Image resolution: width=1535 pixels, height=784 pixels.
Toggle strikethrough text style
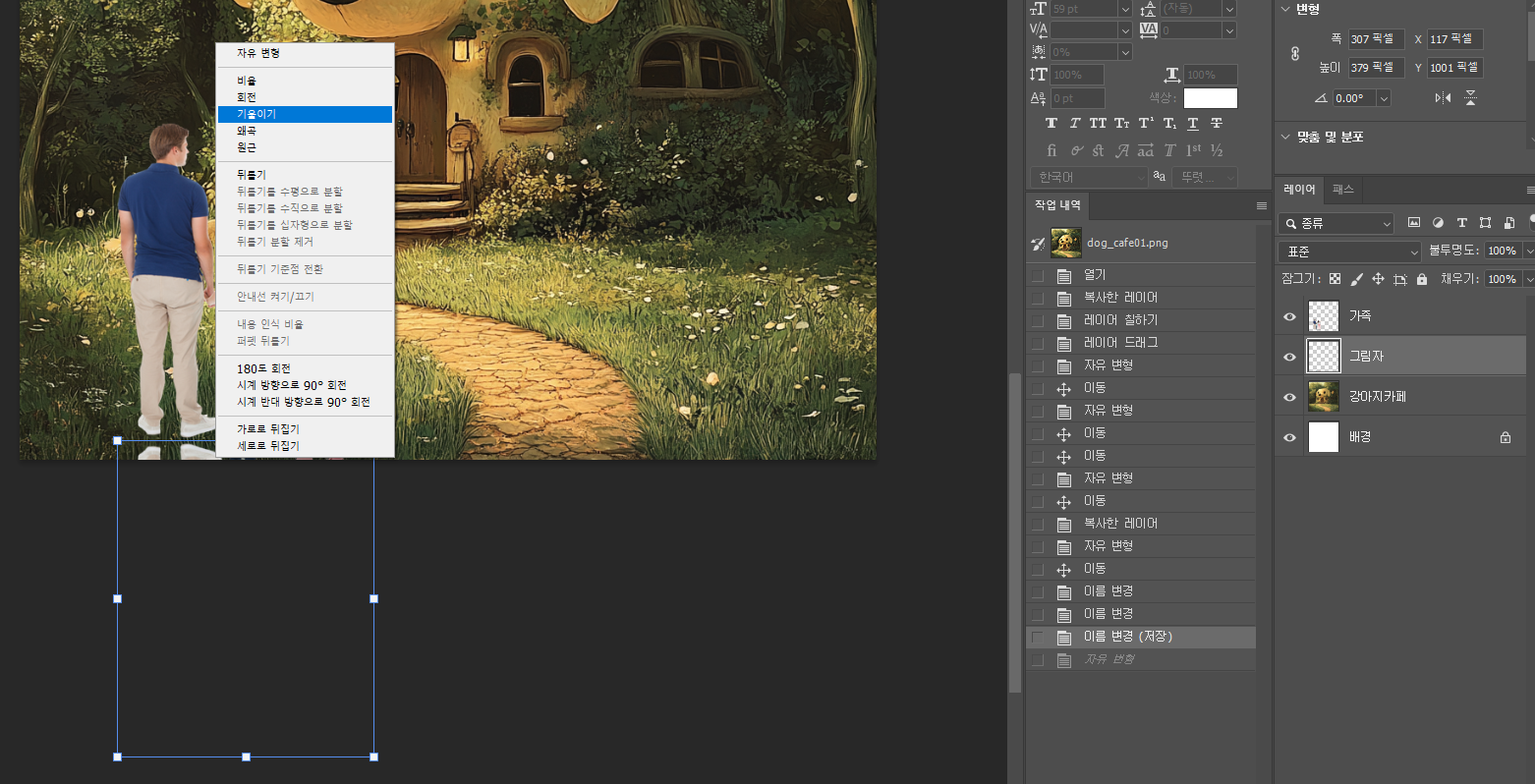[x=1217, y=123]
